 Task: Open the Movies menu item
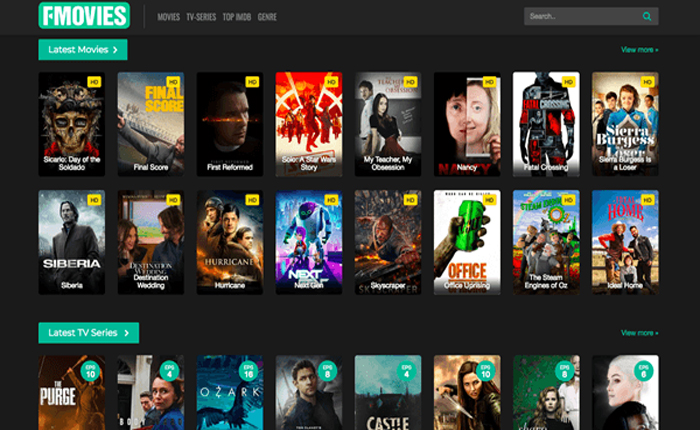pos(169,17)
